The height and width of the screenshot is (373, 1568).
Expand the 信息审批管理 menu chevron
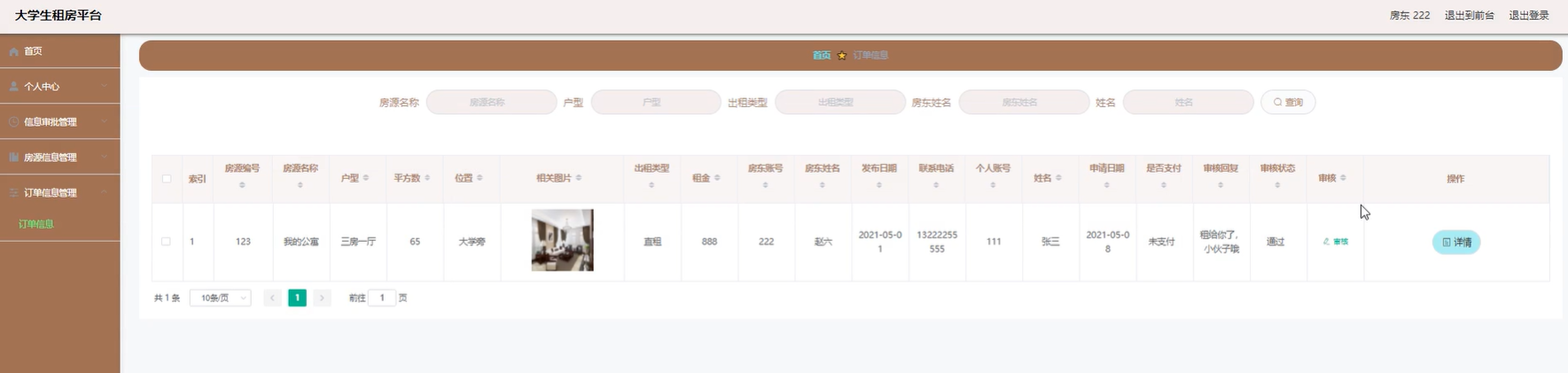(x=104, y=121)
